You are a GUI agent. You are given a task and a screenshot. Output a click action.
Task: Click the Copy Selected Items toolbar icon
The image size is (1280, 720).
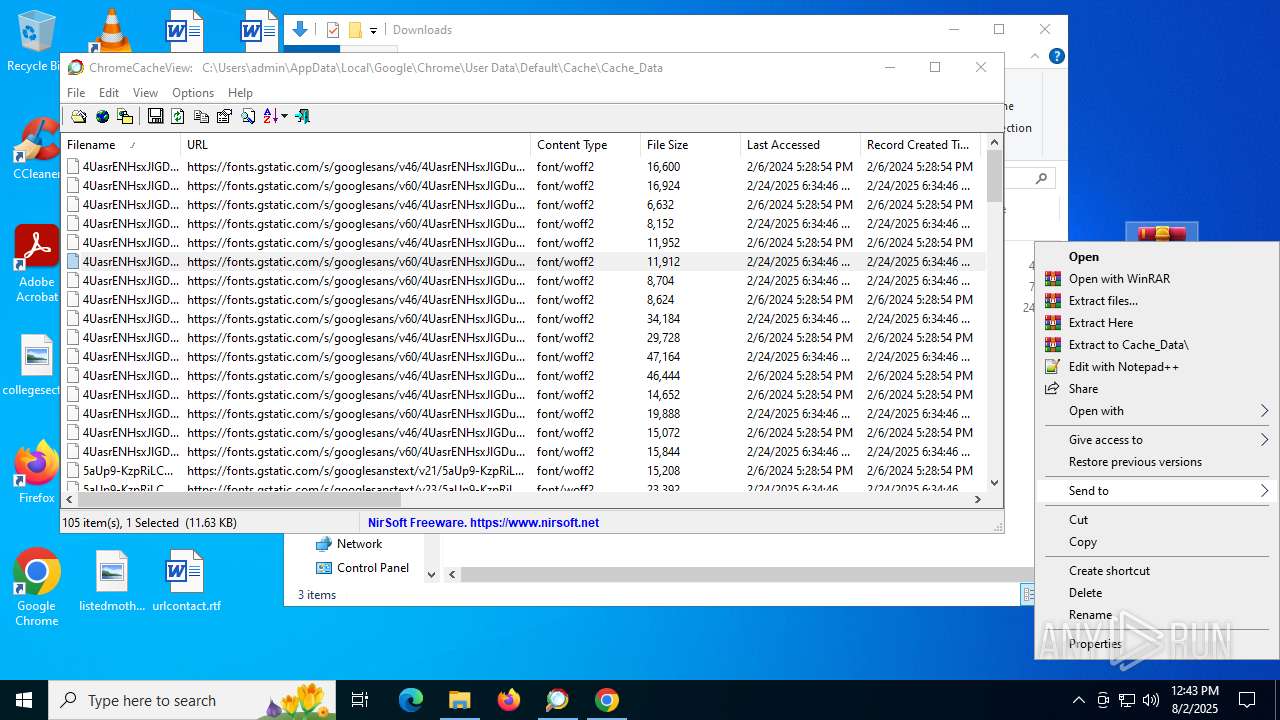tap(201, 117)
